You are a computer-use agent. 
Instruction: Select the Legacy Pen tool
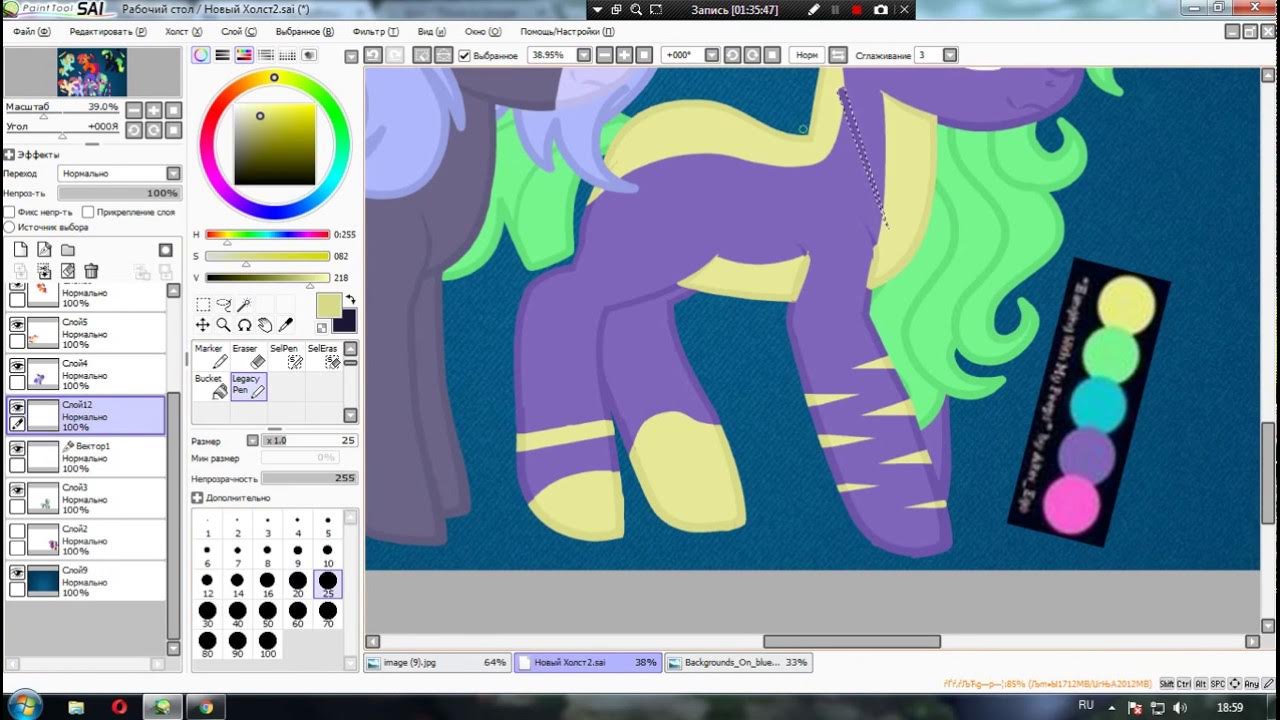[247, 386]
